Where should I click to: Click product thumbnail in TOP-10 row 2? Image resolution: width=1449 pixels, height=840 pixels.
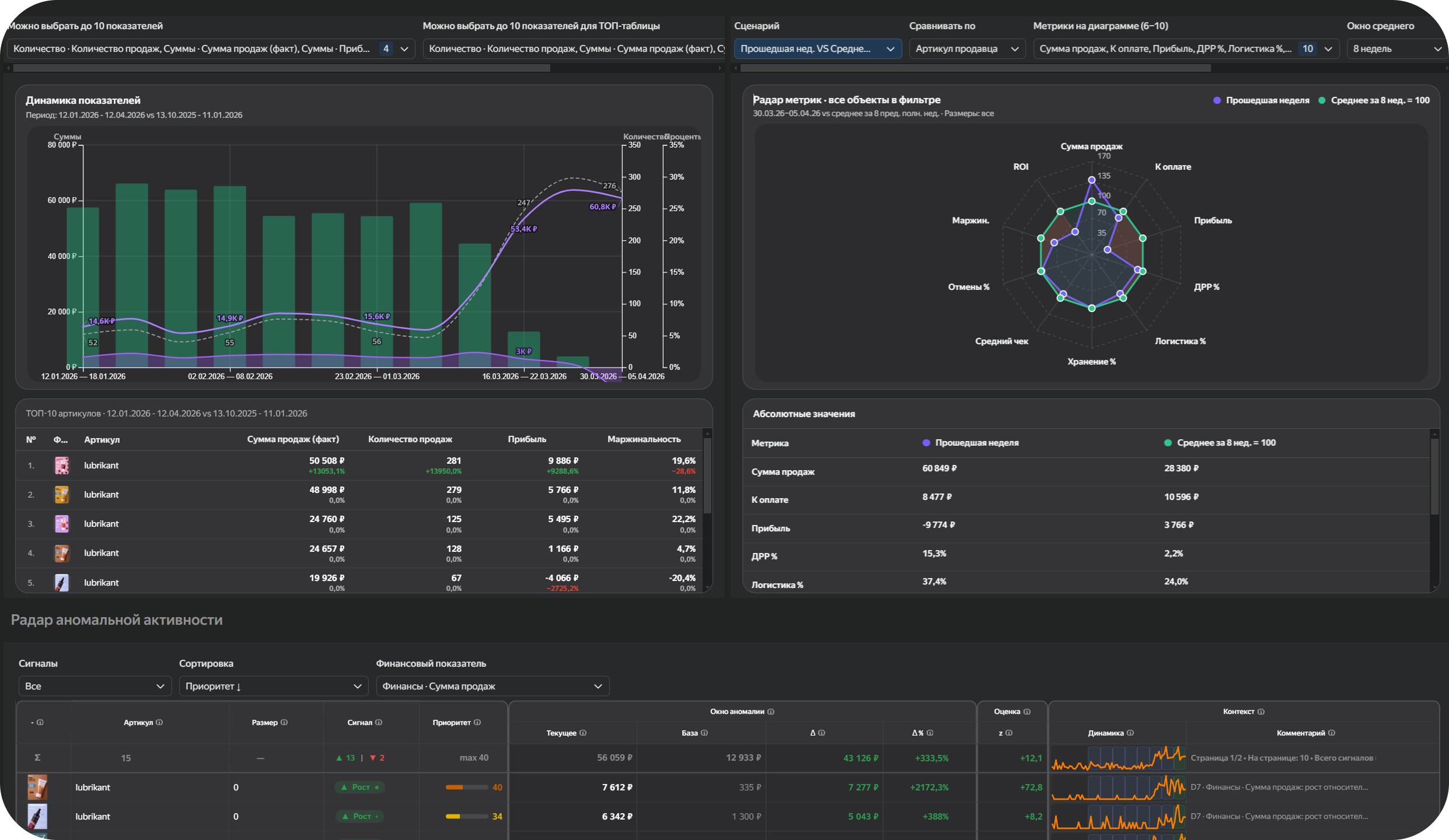point(62,495)
